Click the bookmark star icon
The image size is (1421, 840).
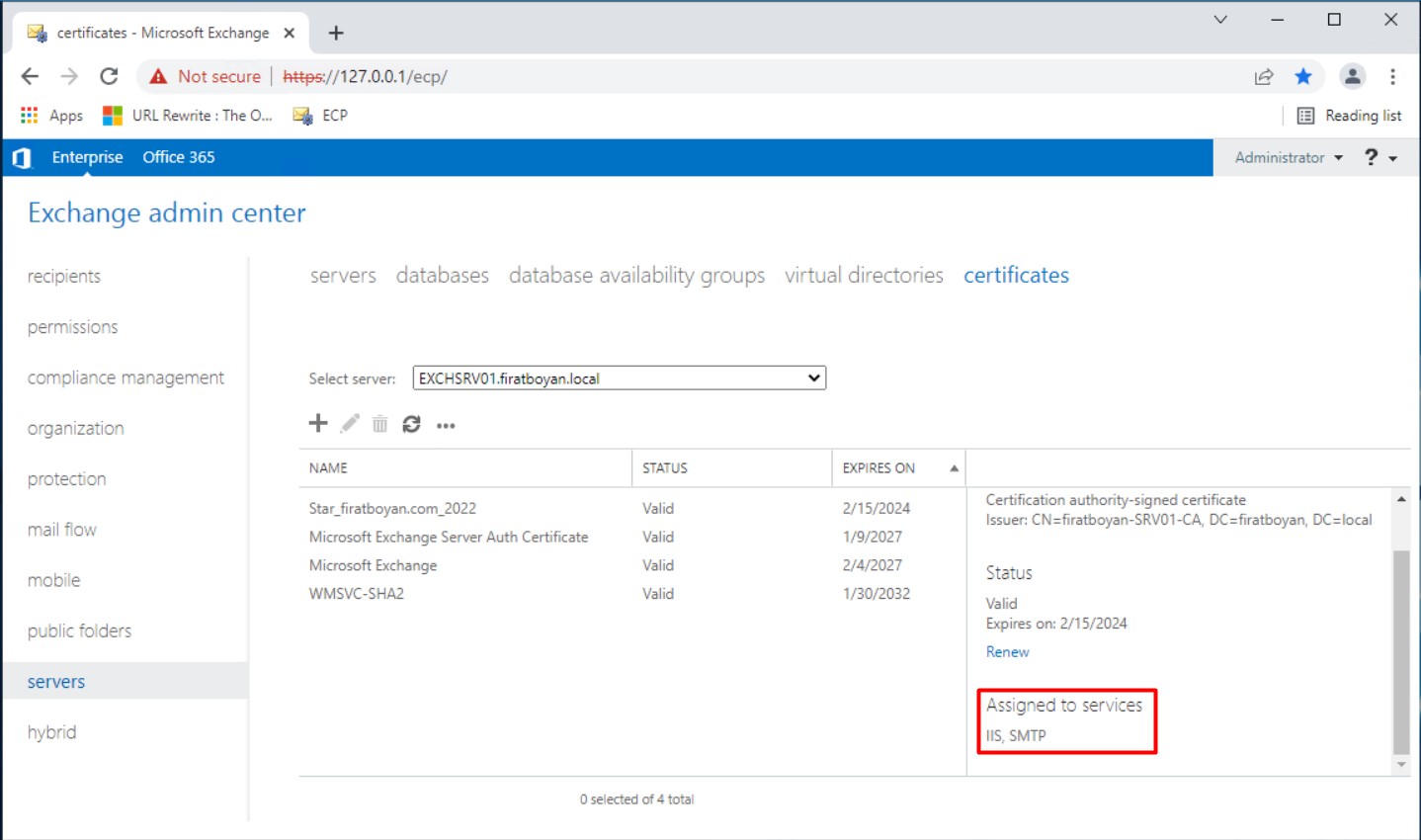[1303, 76]
